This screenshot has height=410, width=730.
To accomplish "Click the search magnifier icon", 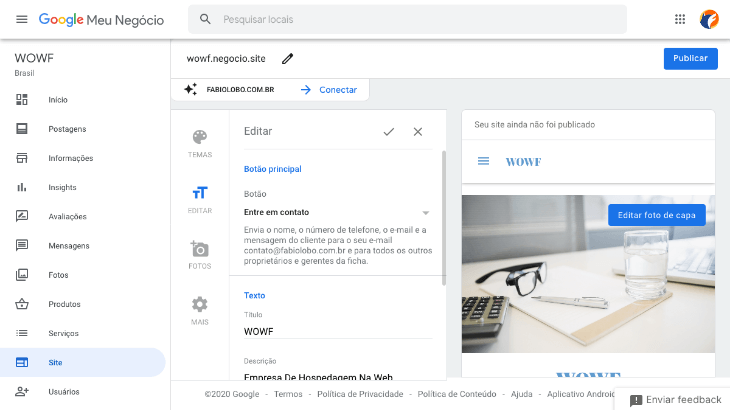I will tap(205, 19).
